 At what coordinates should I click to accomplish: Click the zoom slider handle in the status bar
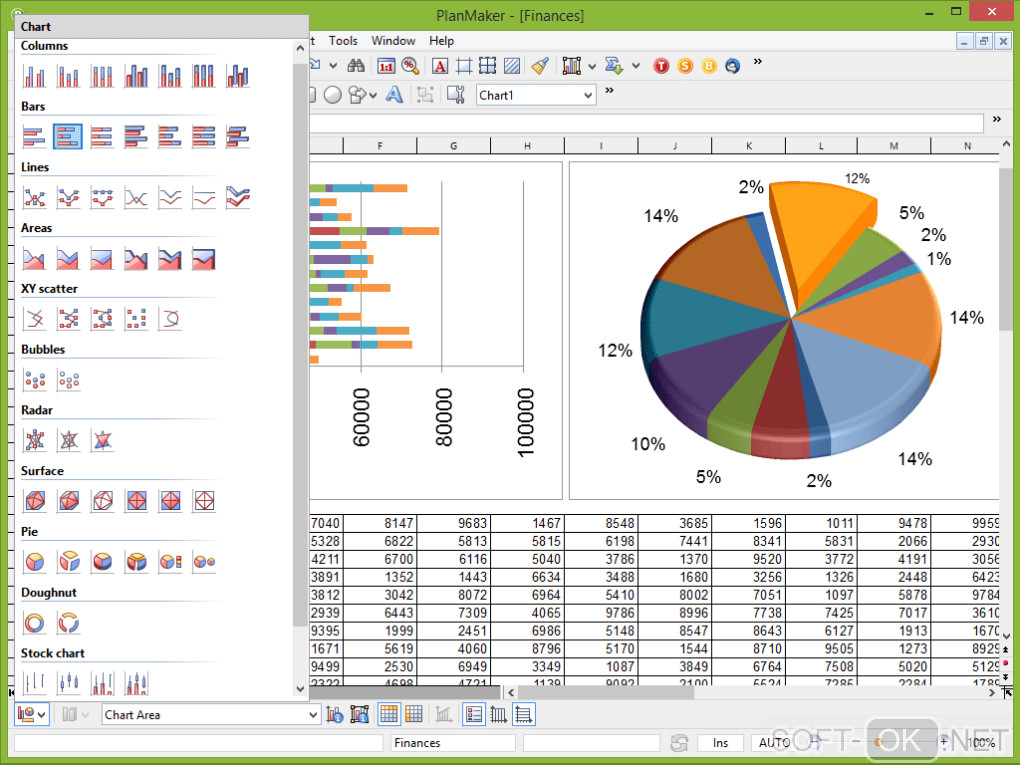[x=878, y=742]
